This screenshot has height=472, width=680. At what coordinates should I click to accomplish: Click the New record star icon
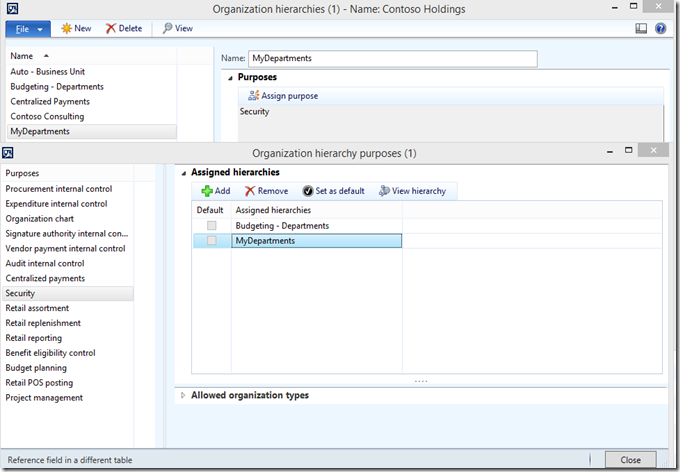66,28
